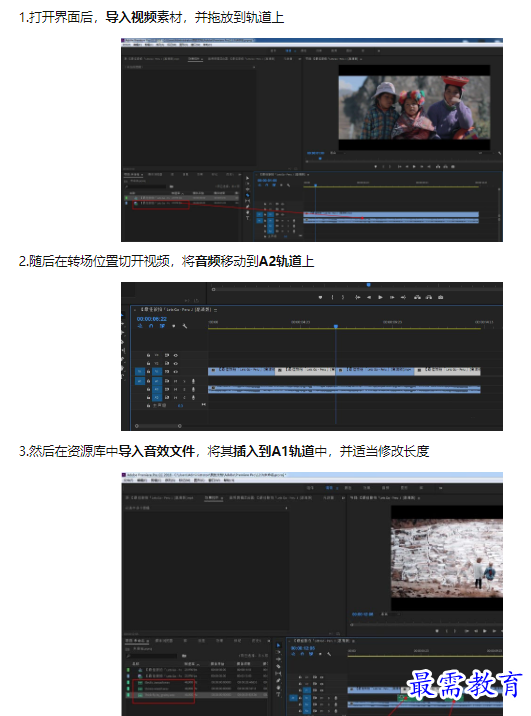Click the project search field in step 1
The height and width of the screenshot is (716, 531).
pyautogui.click(x=148, y=186)
